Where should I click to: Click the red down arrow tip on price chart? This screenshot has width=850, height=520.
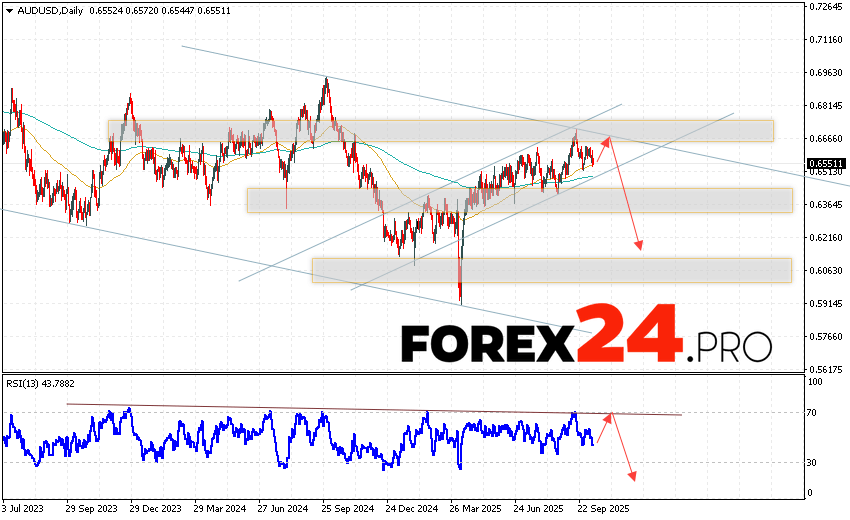point(640,248)
